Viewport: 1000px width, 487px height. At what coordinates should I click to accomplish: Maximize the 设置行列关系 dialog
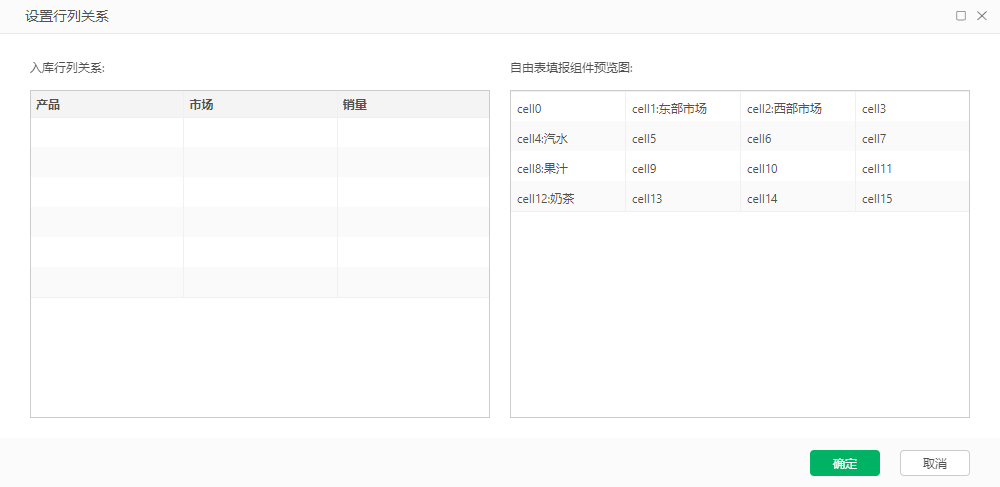[961, 16]
